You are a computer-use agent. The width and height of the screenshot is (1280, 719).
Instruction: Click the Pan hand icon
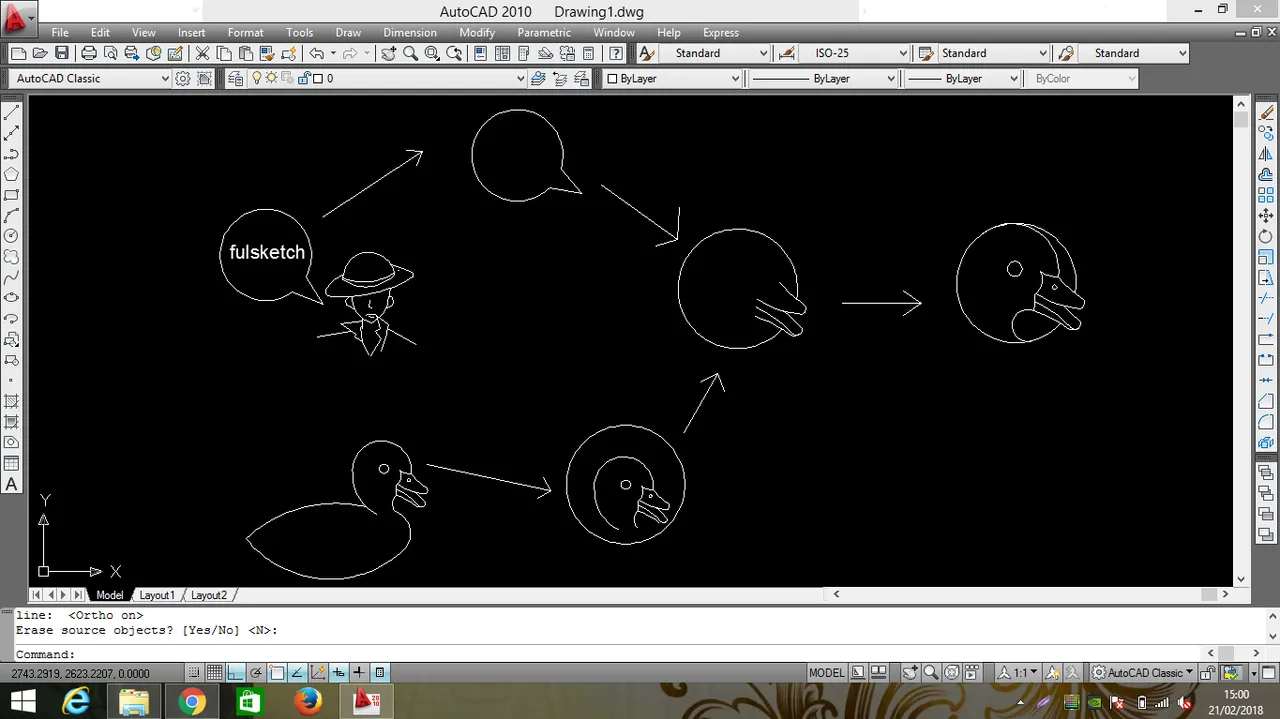[388, 53]
